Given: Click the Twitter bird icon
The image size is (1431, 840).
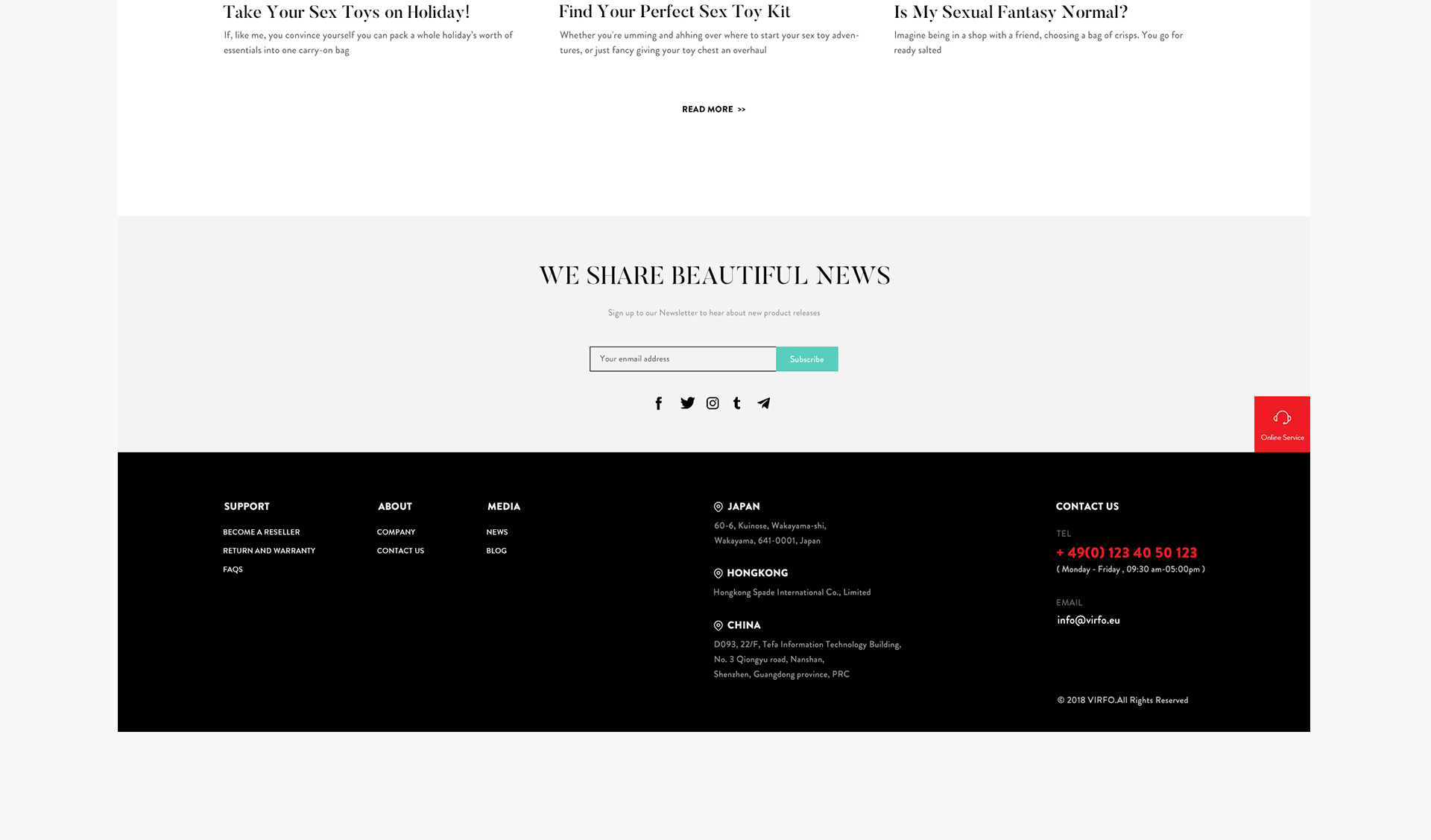Looking at the screenshot, I should tap(687, 403).
